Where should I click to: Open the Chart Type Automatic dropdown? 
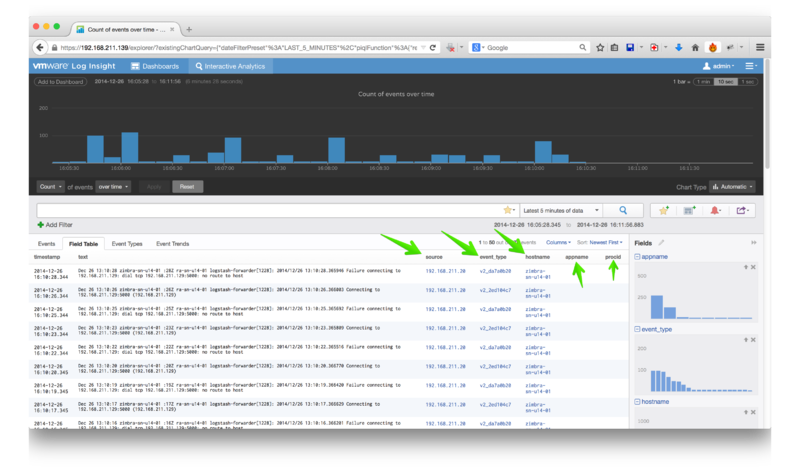pos(735,186)
